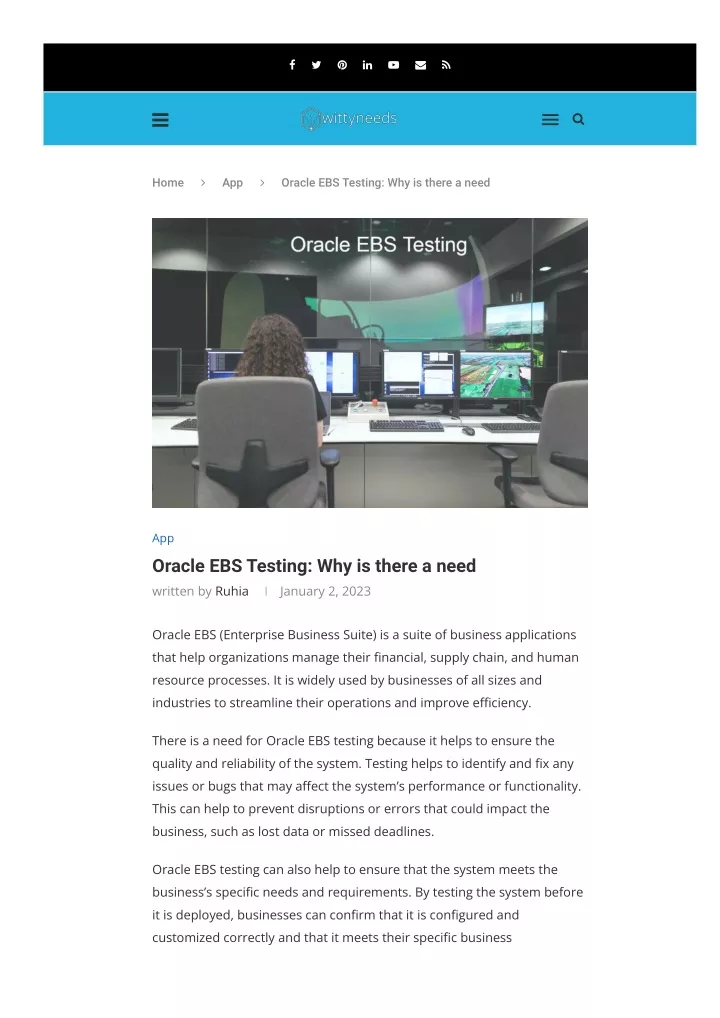
Task: Open the LinkedIn social link
Action: tap(367, 65)
